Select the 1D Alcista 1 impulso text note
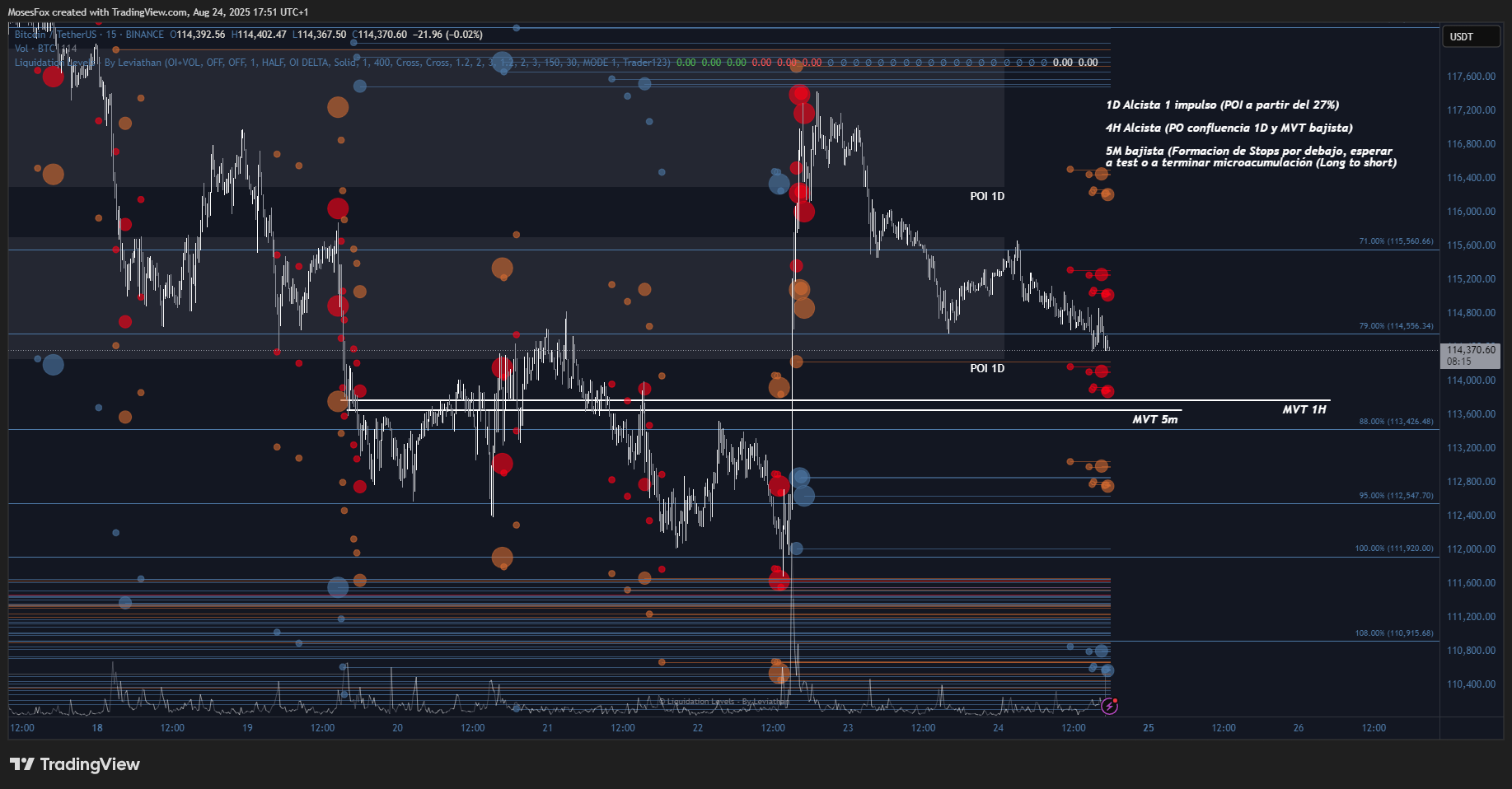The image size is (1512, 789). point(1222,105)
